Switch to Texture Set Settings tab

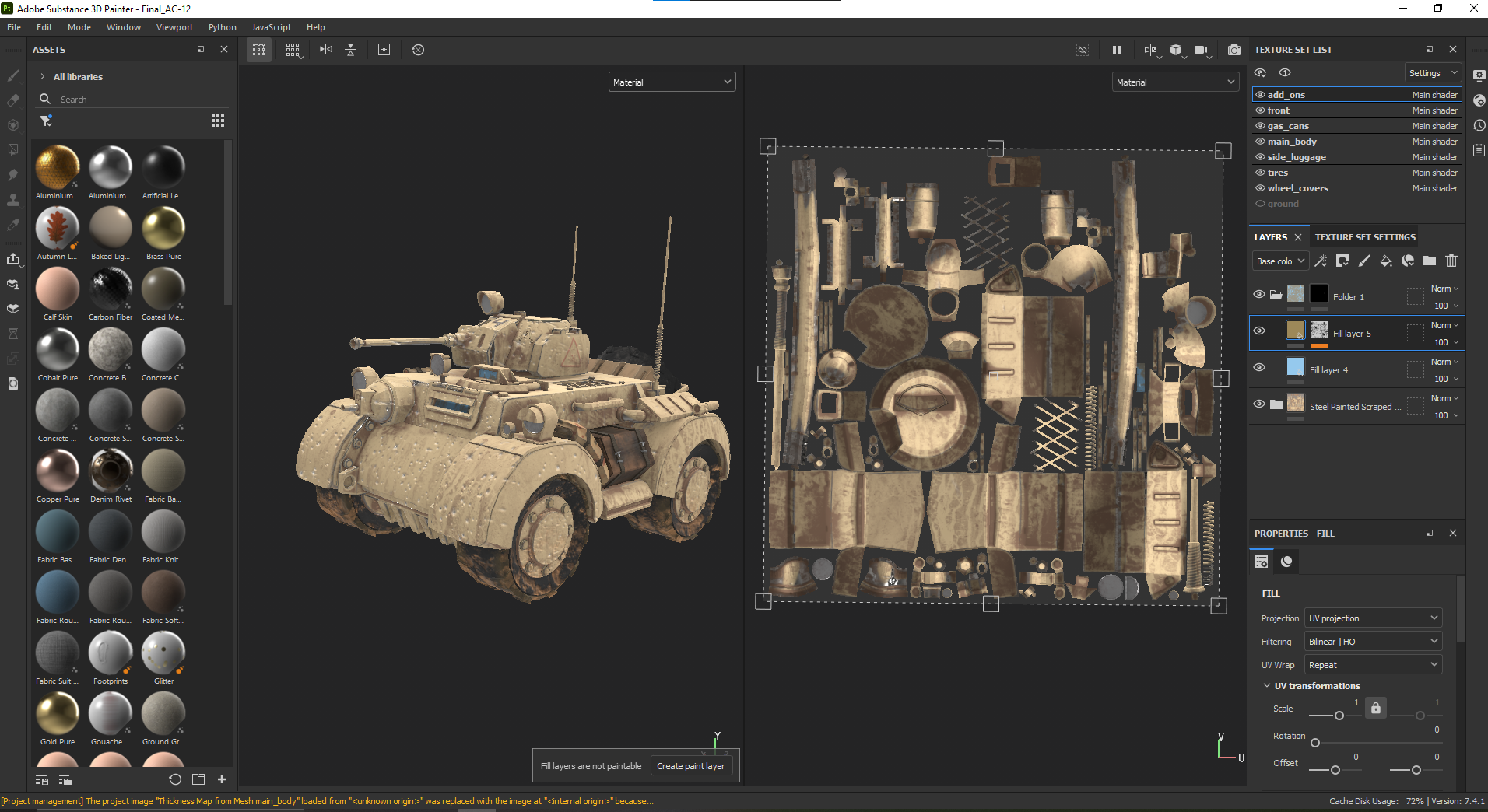pyautogui.click(x=1365, y=237)
